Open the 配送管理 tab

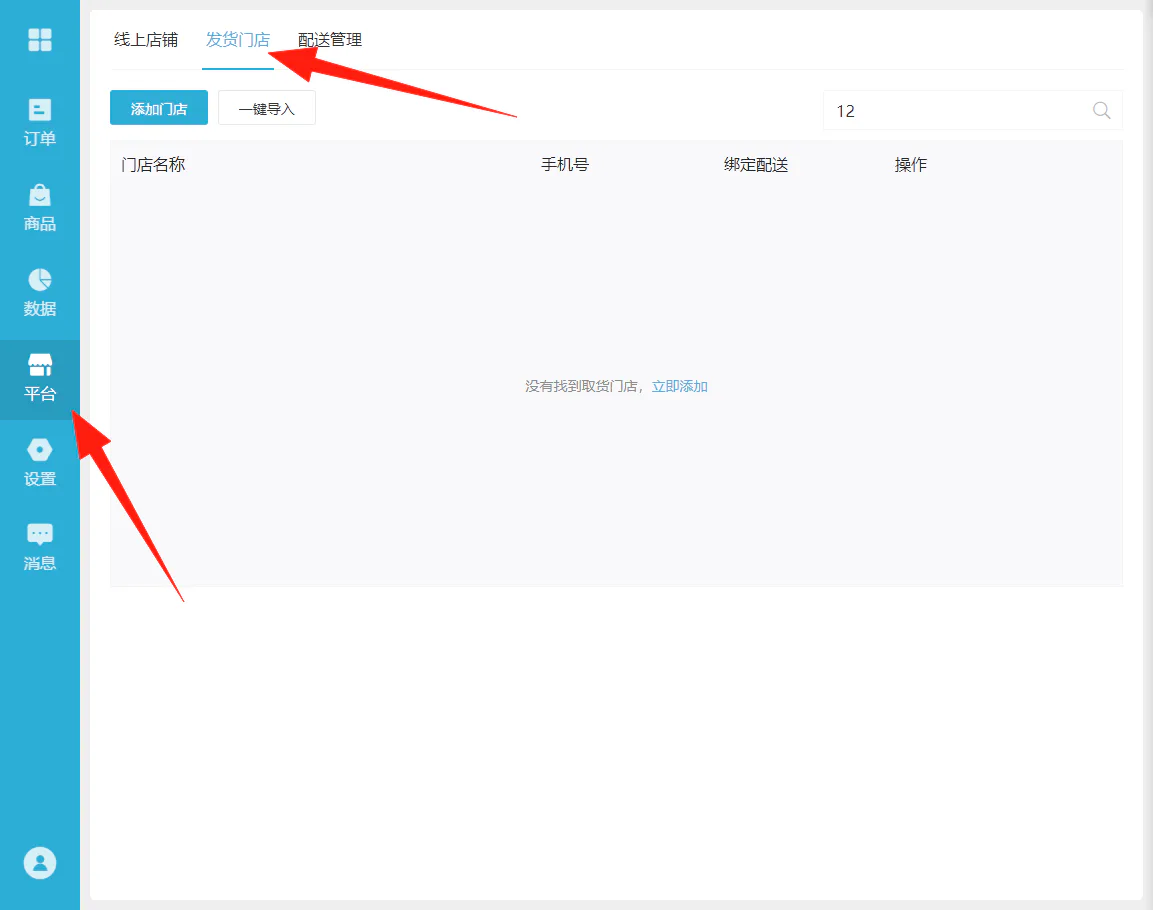[329, 40]
